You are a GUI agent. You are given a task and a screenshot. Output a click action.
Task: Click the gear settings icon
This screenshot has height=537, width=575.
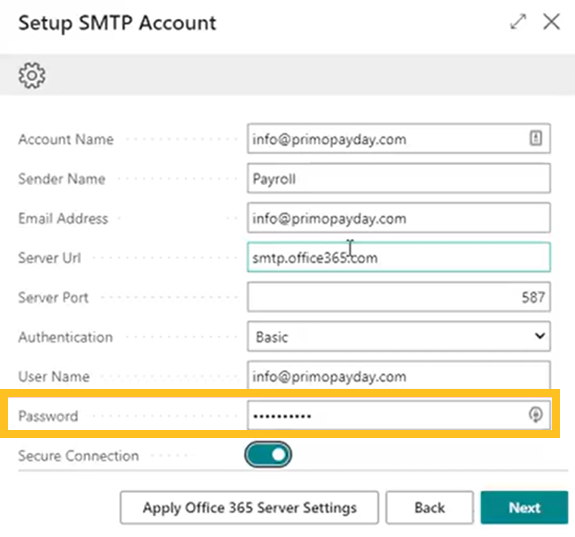32,75
